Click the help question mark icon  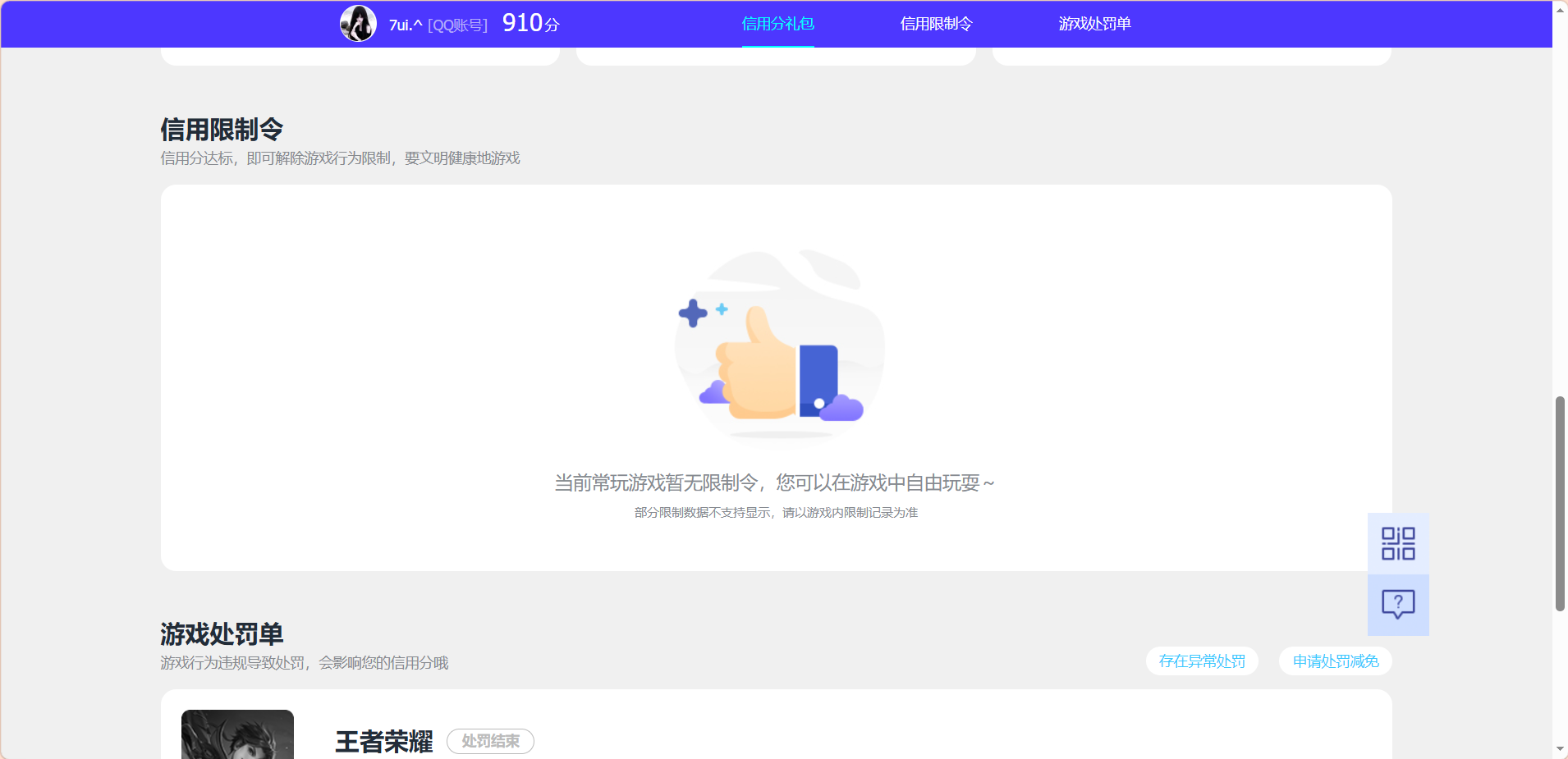(x=1397, y=605)
